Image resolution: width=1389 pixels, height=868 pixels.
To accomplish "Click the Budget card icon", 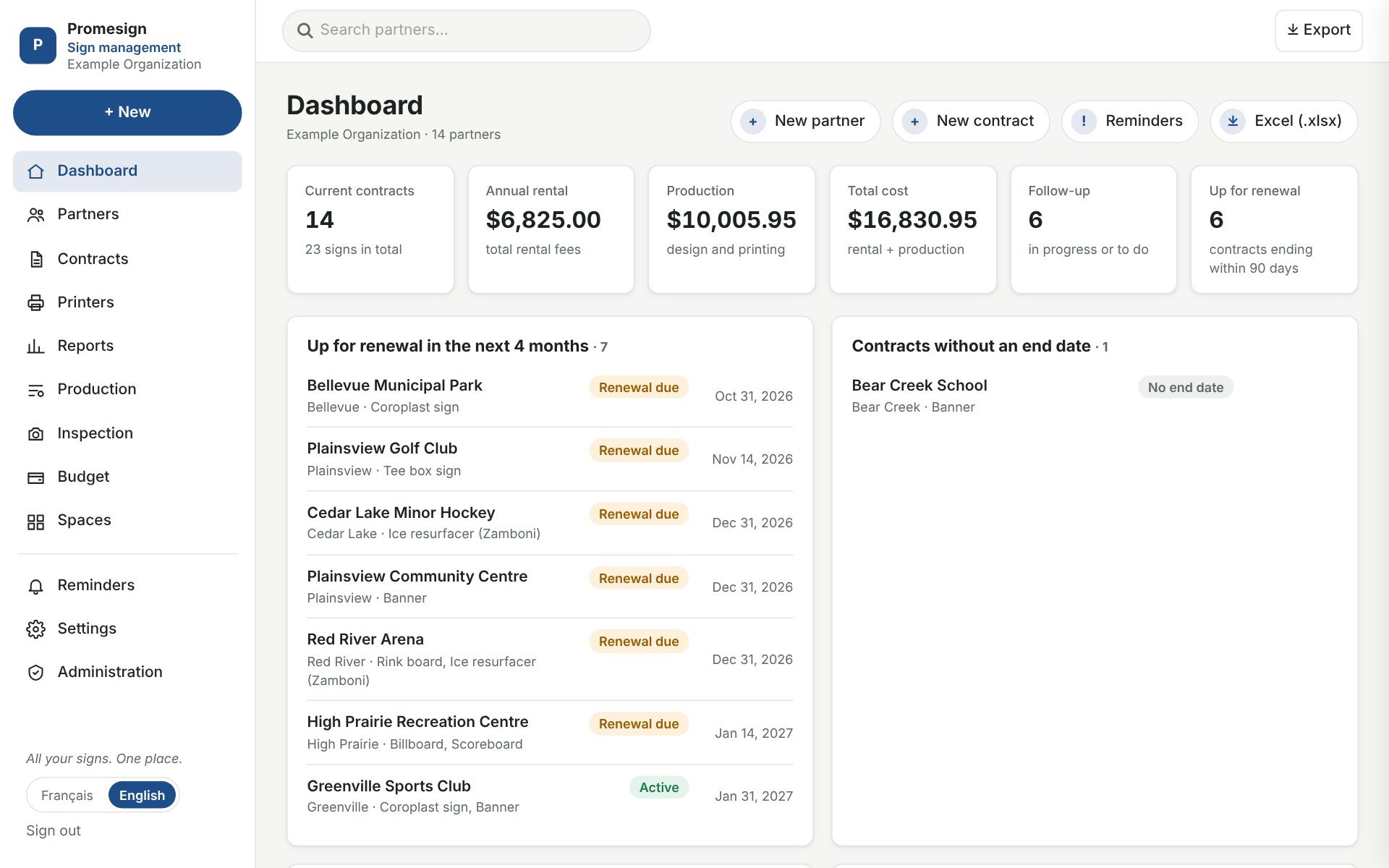I will click(35, 477).
